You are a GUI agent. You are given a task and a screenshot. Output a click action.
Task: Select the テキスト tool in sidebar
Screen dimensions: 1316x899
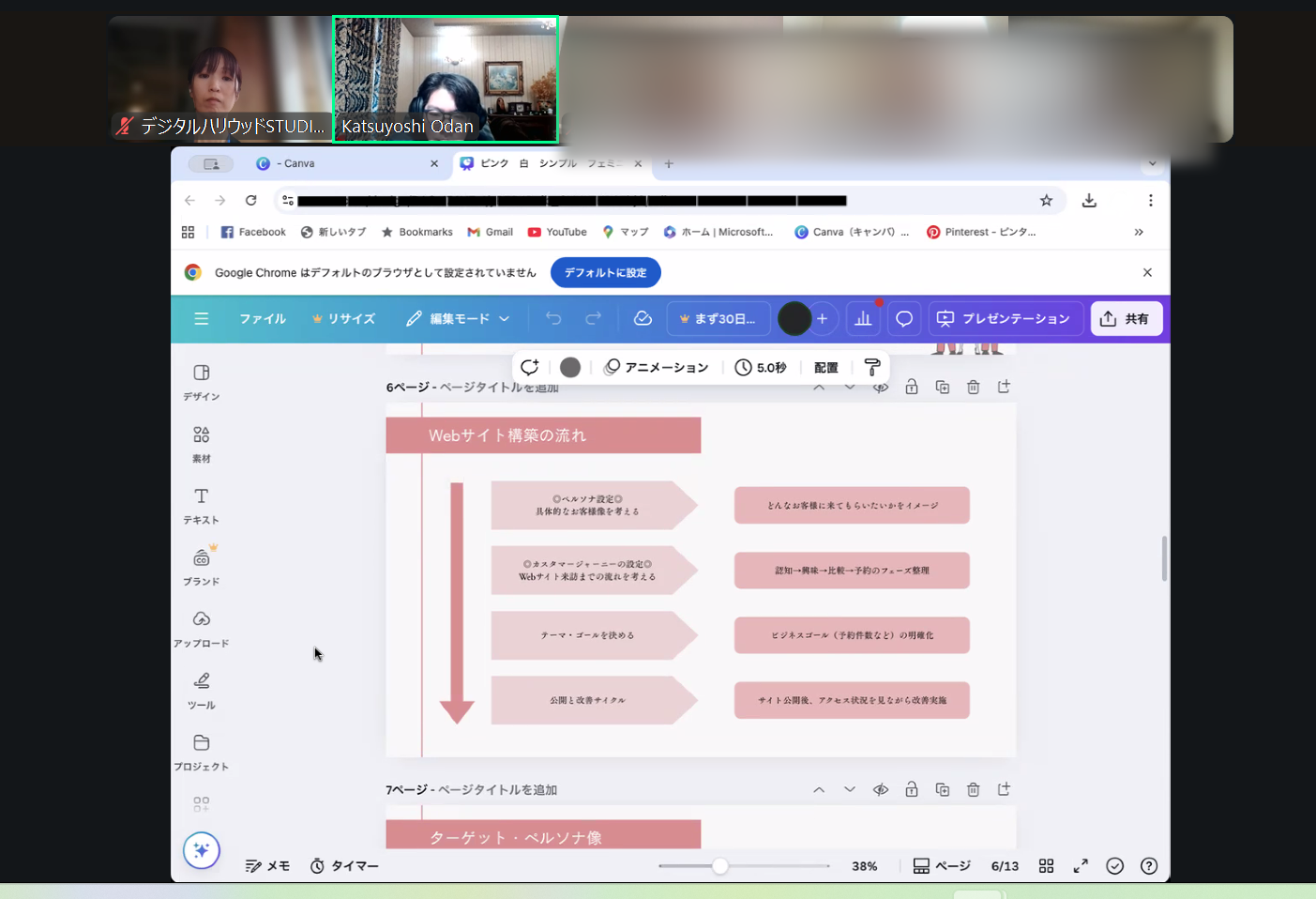tap(201, 505)
